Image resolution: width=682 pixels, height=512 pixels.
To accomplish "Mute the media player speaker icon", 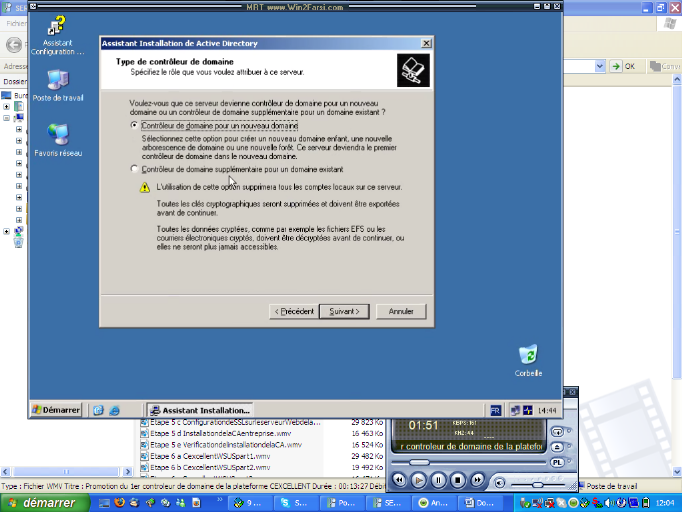I will (499, 483).
